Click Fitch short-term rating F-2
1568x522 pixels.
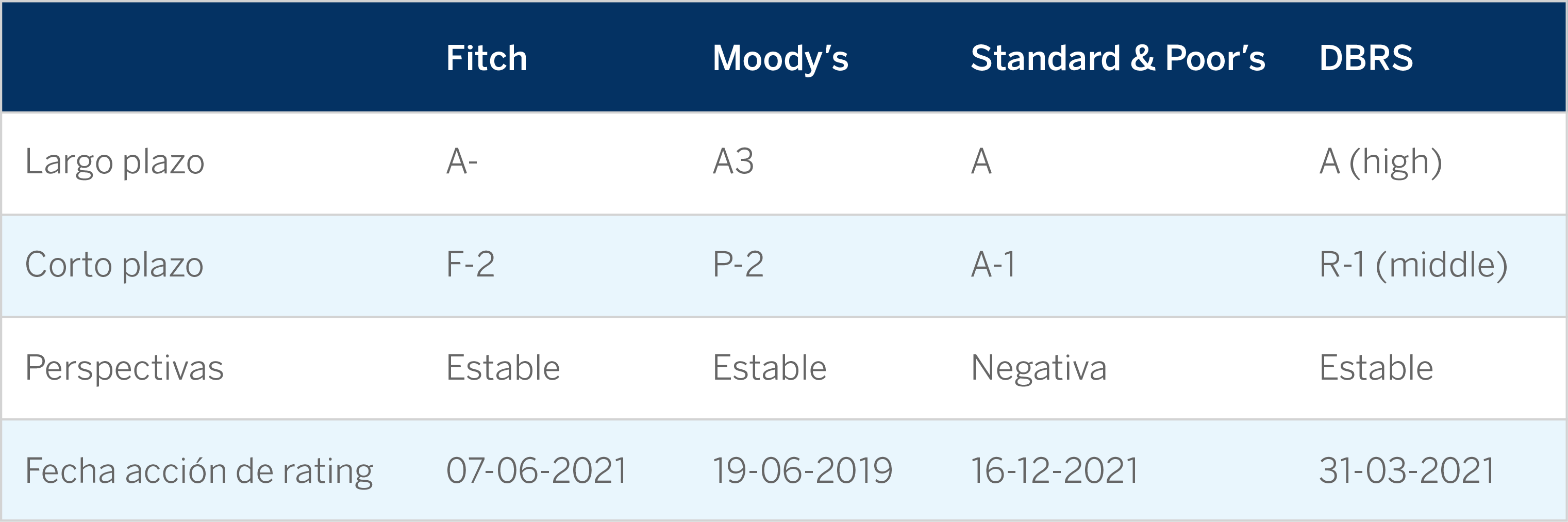pos(470,264)
